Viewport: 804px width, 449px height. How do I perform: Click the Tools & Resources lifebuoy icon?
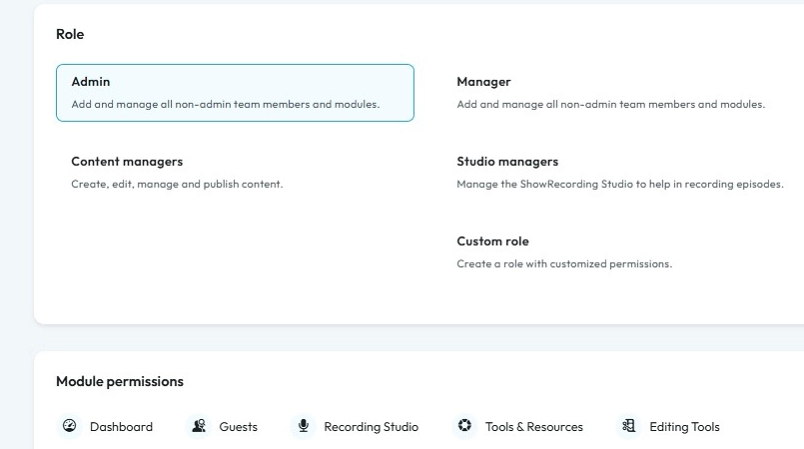[464, 427]
